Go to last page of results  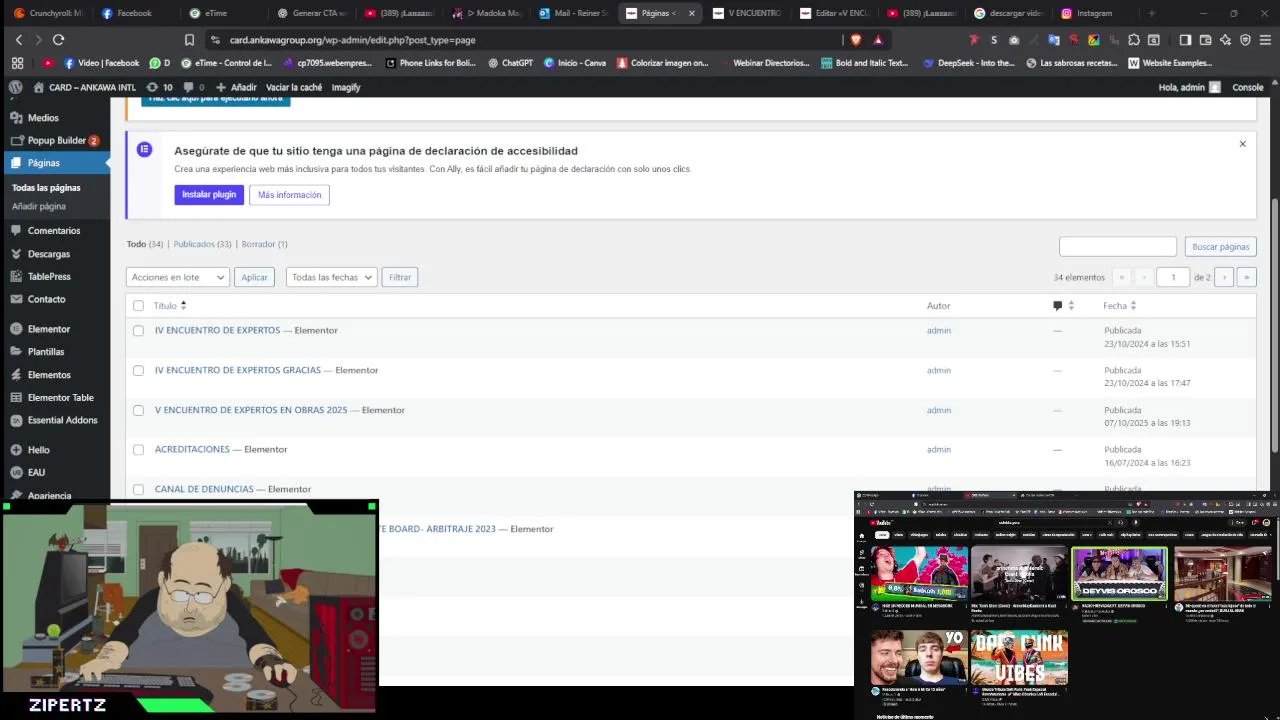[x=1246, y=277]
